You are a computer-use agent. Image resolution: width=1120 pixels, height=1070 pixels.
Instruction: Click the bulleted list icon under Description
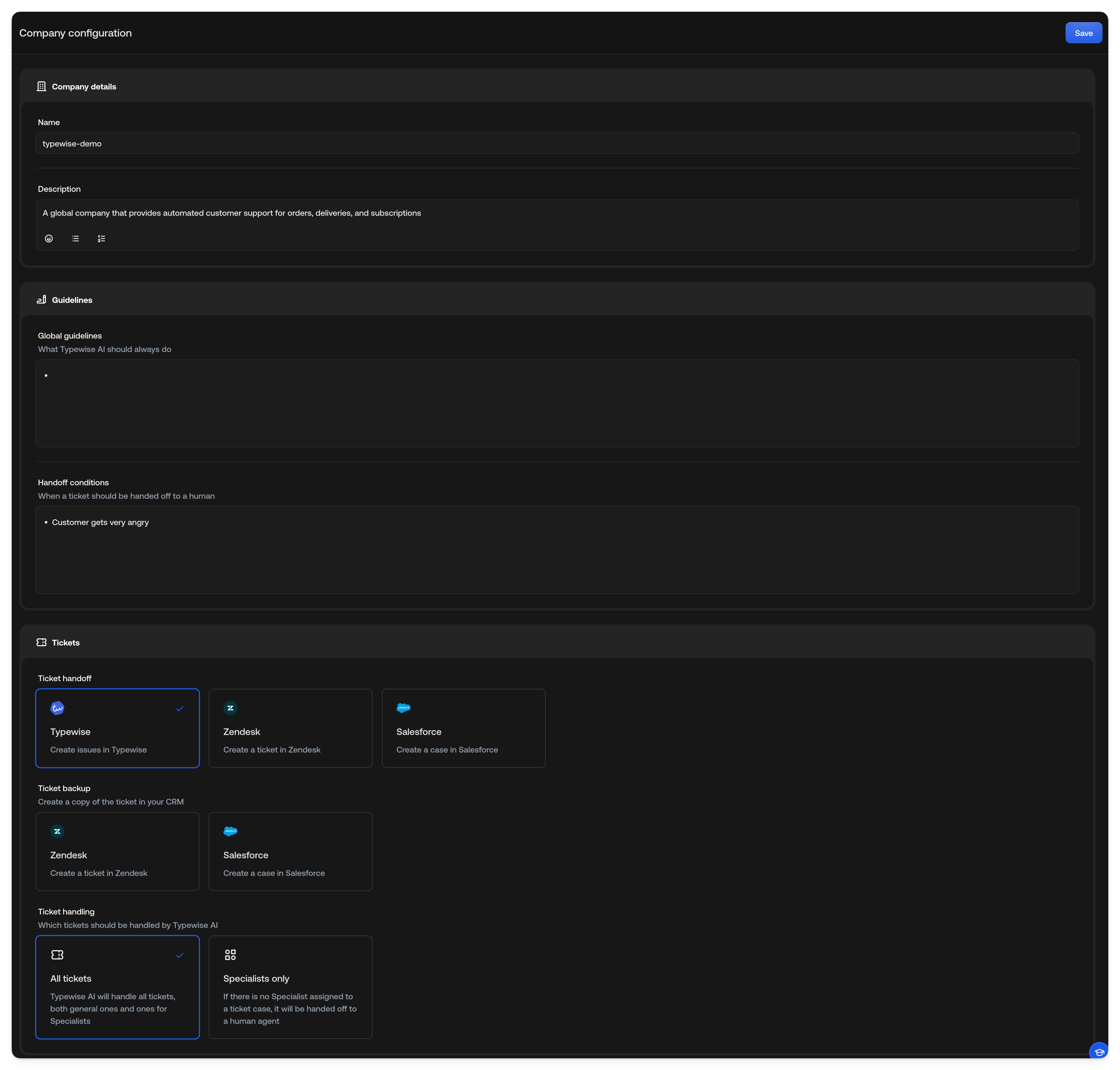[x=75, y=239]
